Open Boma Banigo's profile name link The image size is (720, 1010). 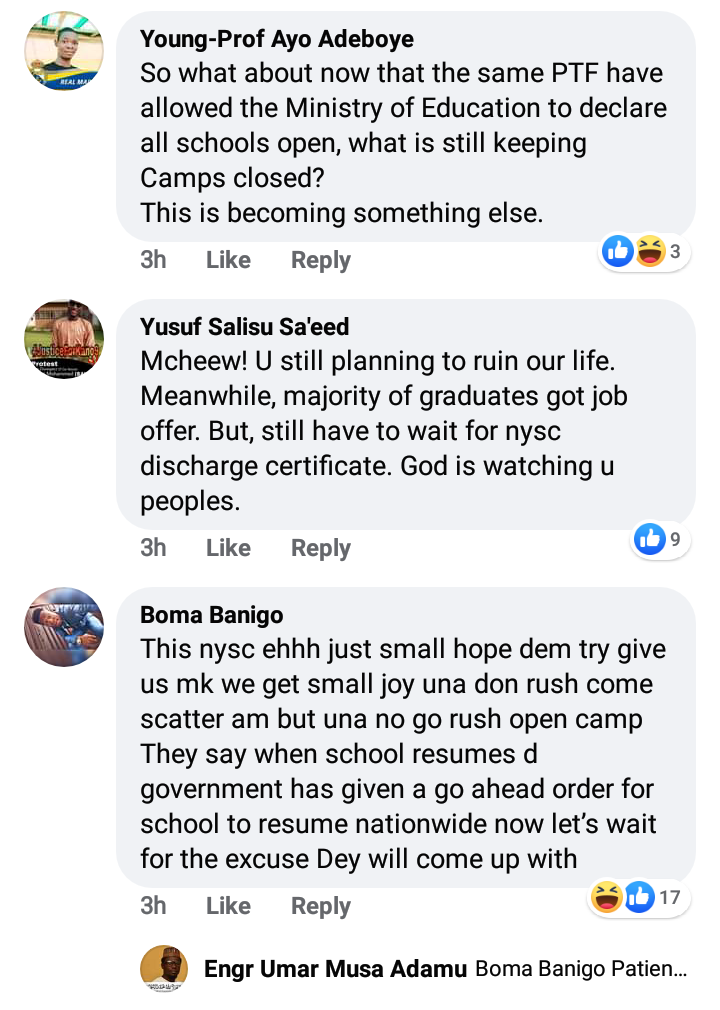coord(212,614)
